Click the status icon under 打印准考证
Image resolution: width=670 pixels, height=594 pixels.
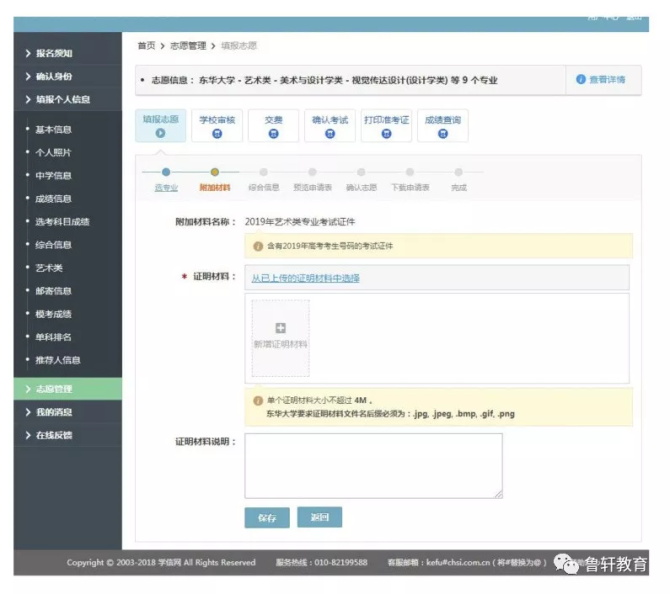pos(386,134)
